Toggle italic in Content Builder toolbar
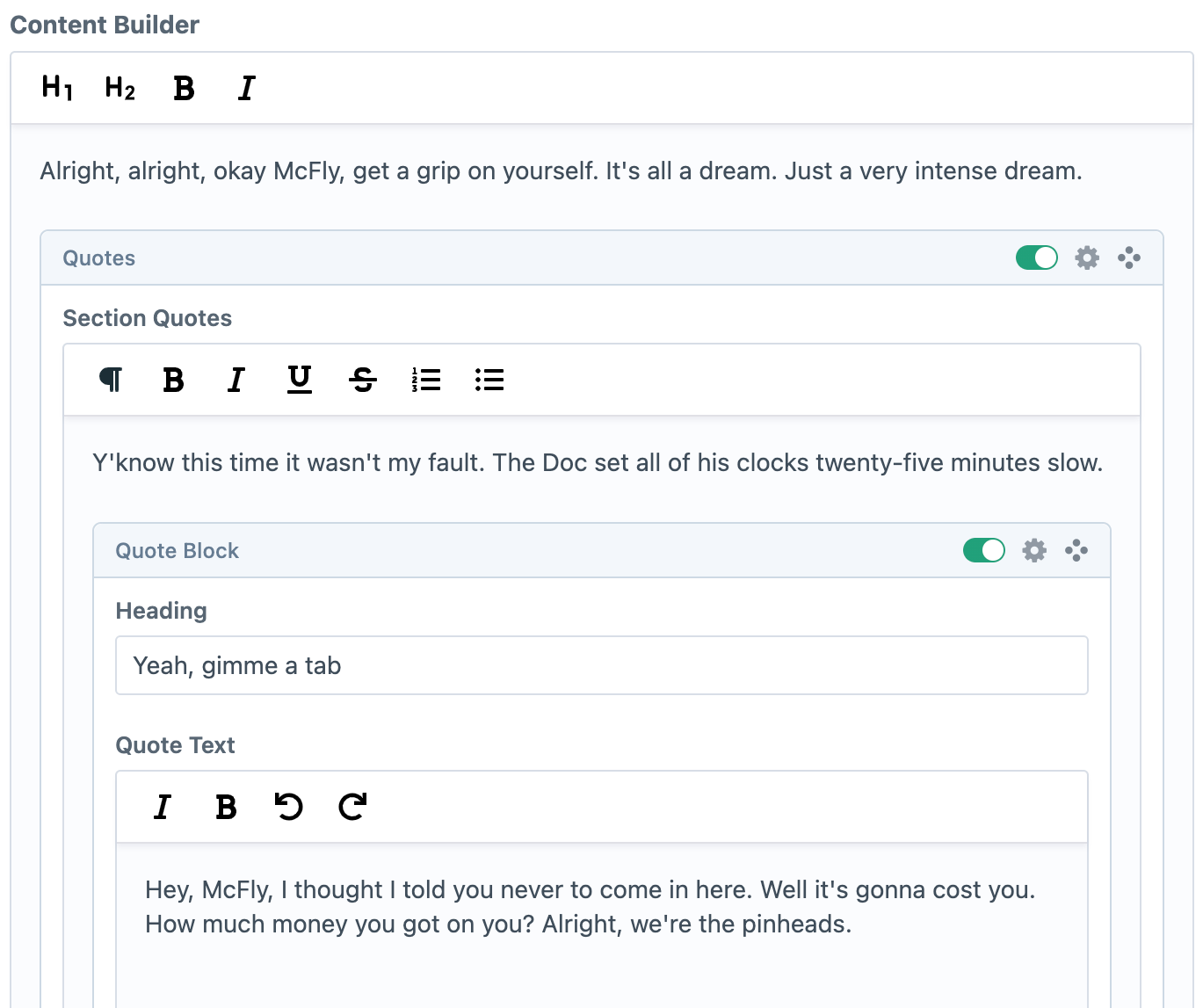Image resolution: width=1203 pixels, height=1008 pixels. [247, 88]
